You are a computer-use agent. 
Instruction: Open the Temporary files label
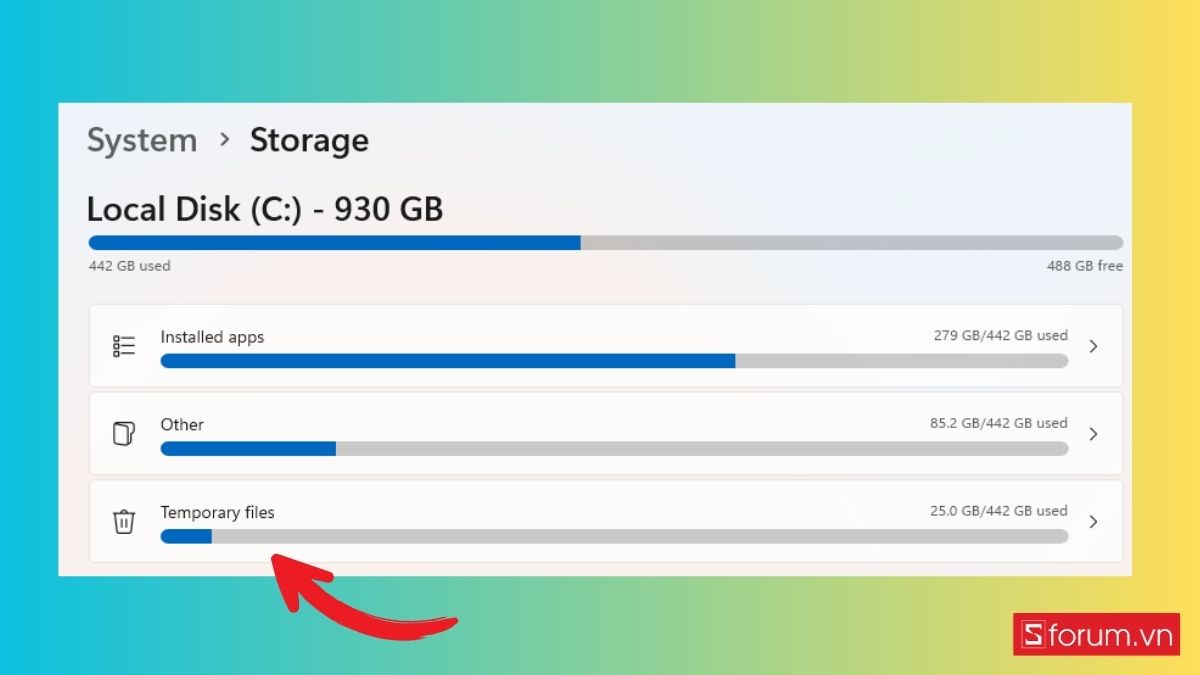coord(217,512)
